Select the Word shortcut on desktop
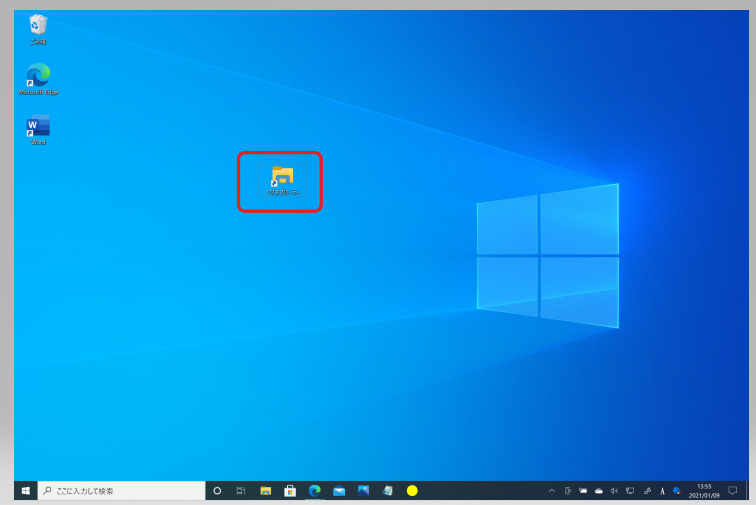 click(x=38, y=128)
